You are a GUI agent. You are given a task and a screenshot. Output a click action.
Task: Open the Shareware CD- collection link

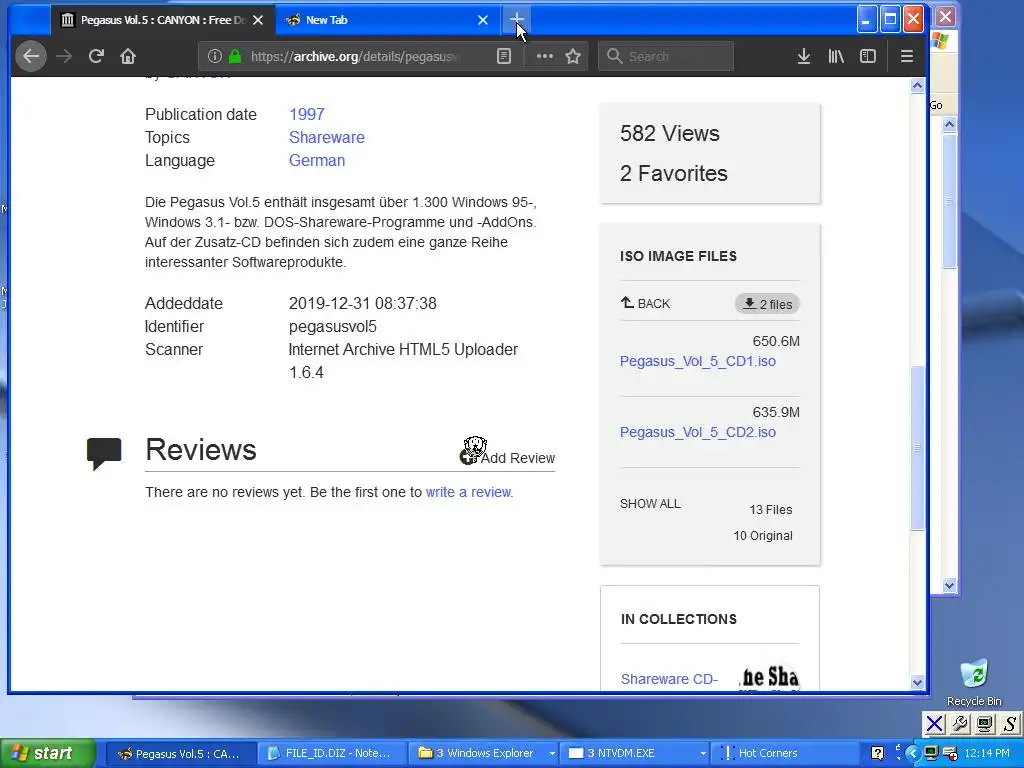tap(669, 679)
